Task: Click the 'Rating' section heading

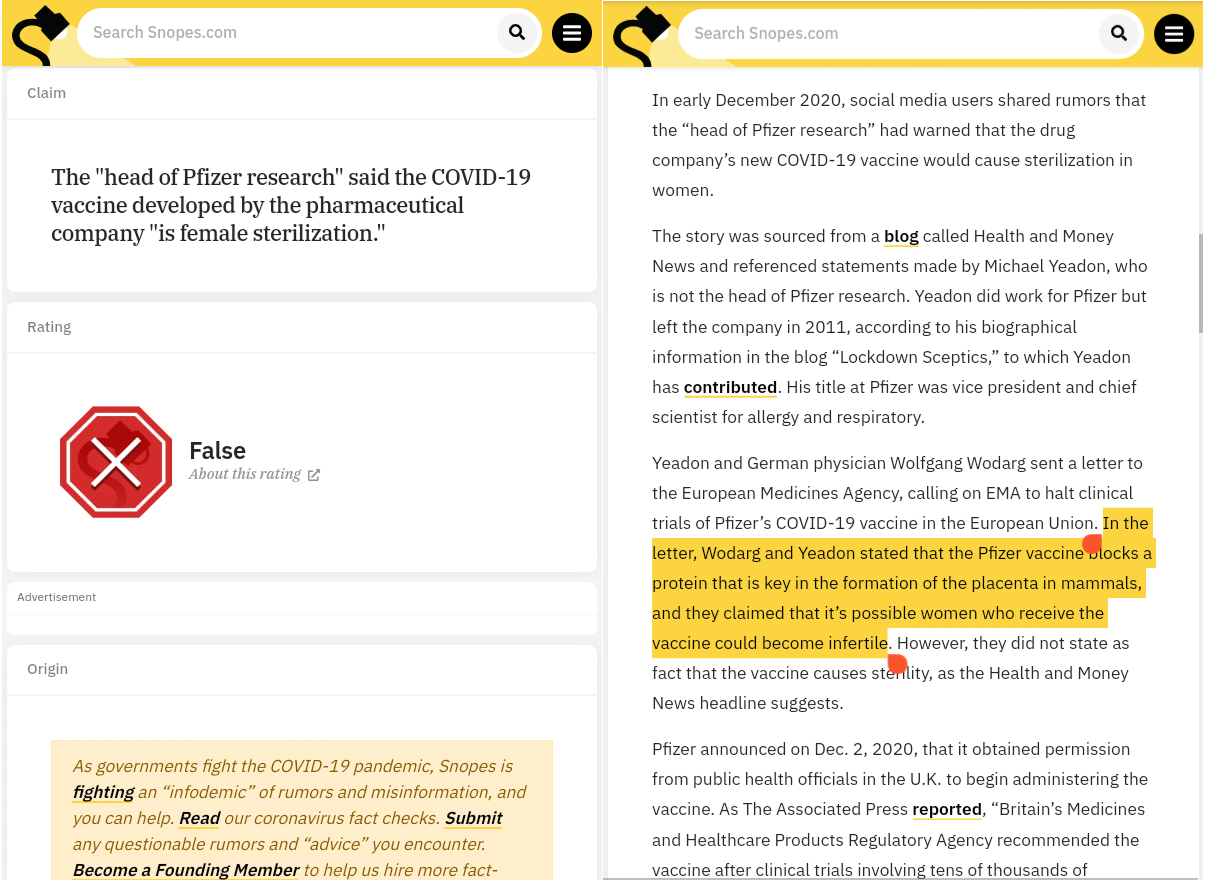Action: [49, 327]
